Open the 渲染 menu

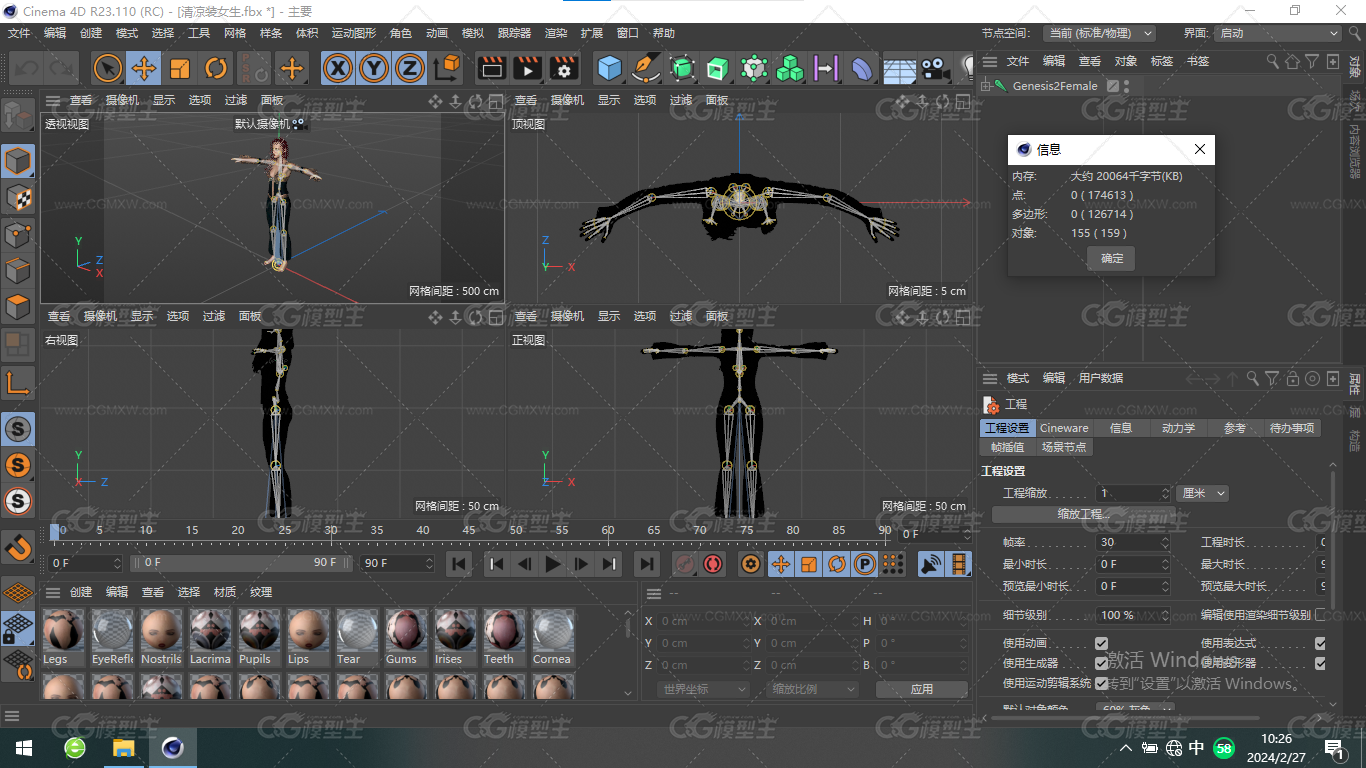coord(556,33)
